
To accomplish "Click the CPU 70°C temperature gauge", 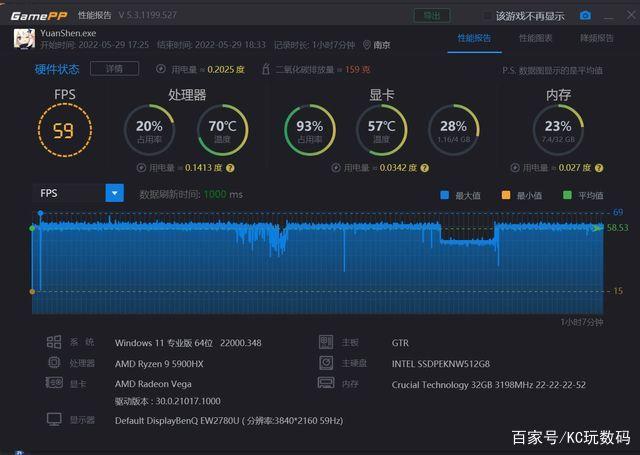I will tap(222, 130).
